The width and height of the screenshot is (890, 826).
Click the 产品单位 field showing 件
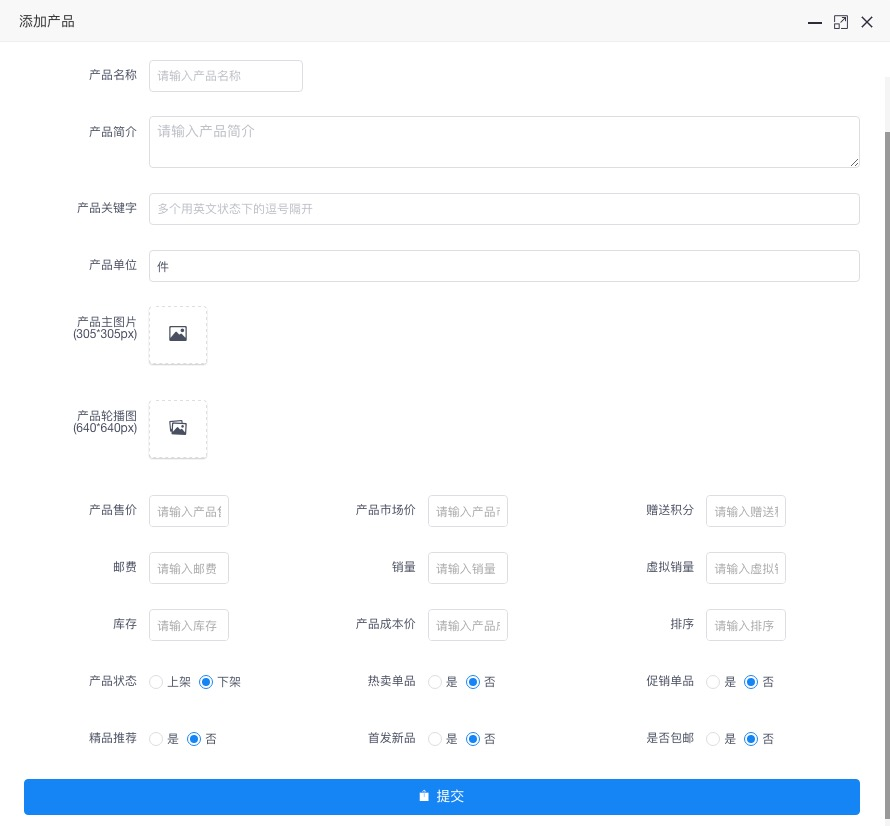tap(504, 265)
